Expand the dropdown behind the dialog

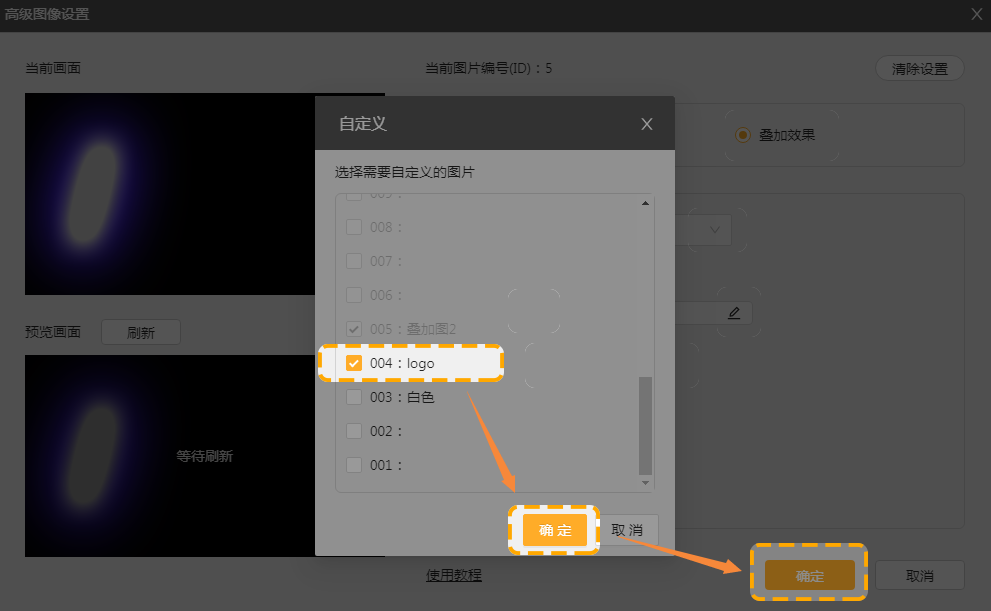pyautogui.click(x=715, y=230)
